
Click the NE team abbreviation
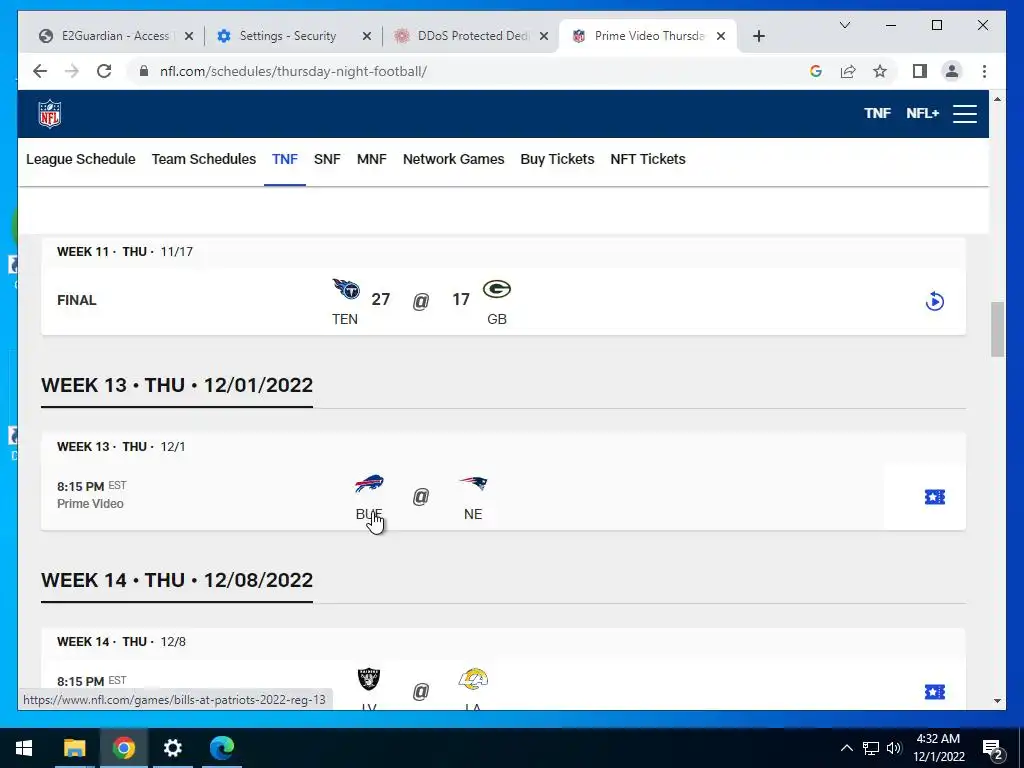[473, 515]
